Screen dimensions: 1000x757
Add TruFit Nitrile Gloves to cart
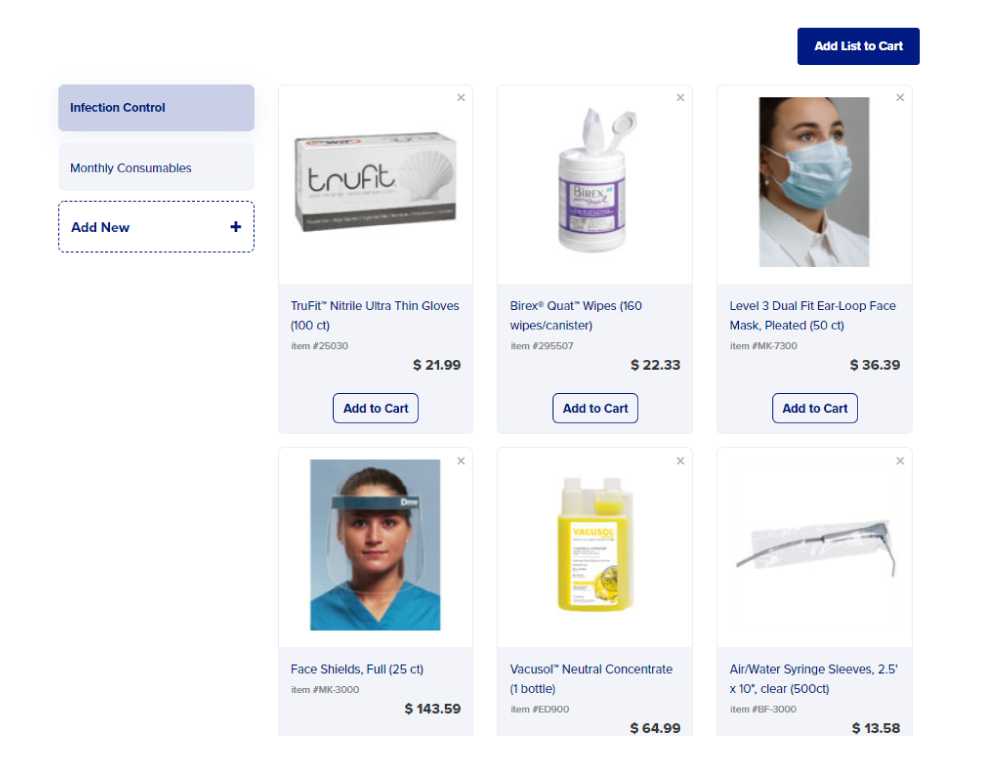[376, 408]
